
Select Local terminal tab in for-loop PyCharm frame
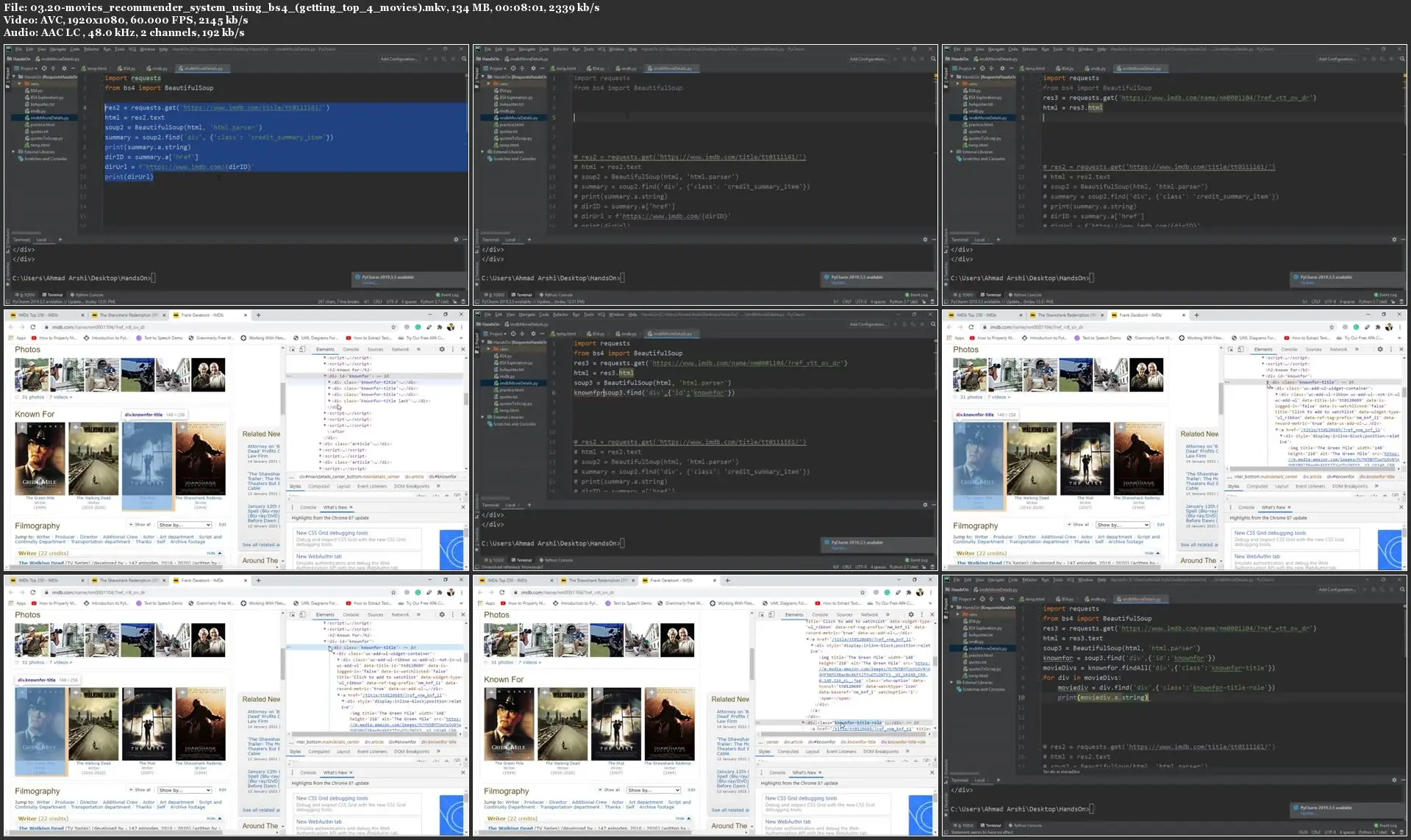click(979, 780)
